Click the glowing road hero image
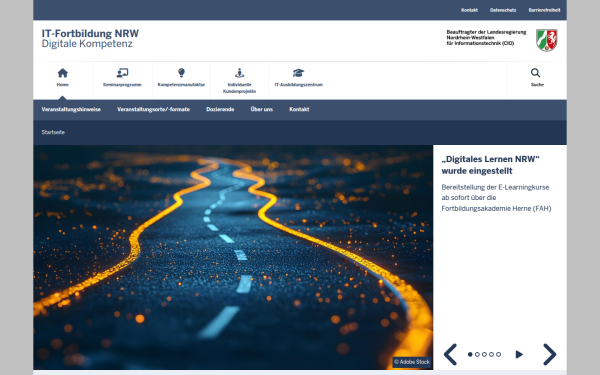Image resolution: width=600 pixels, height=375 pixels. tap(233, 257)
